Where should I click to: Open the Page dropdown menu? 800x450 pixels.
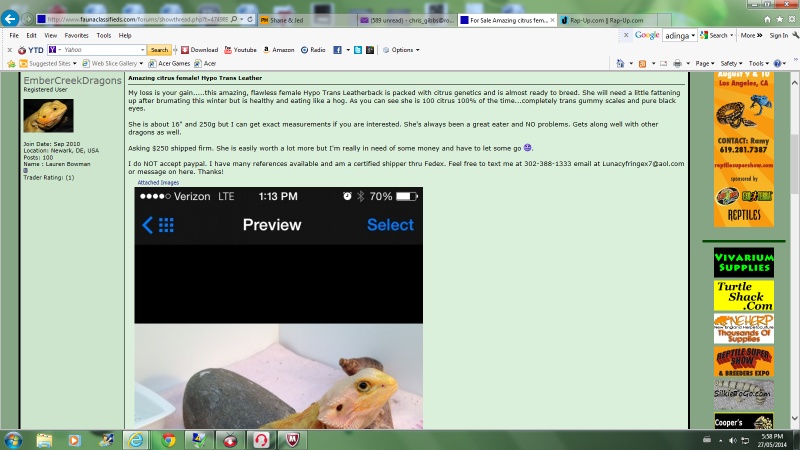pos(705,64)
